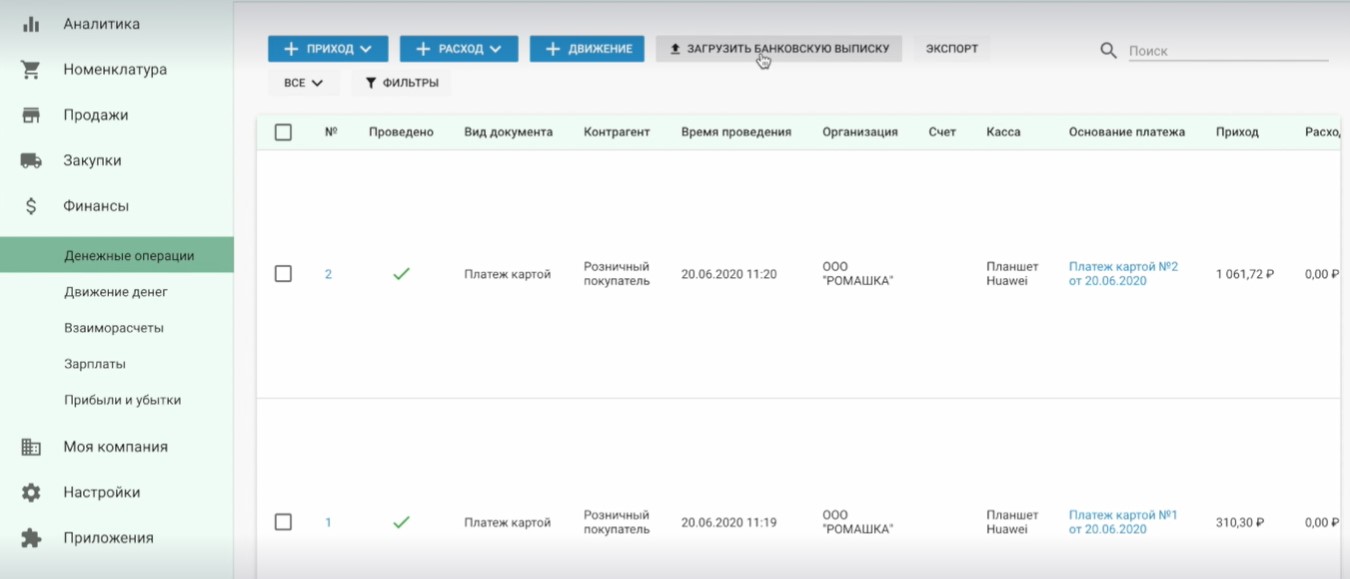The height and width of the screenshot is (579, 1350).
Task: Click the Основание платежа column header
Action: (x=1127, y=132)
